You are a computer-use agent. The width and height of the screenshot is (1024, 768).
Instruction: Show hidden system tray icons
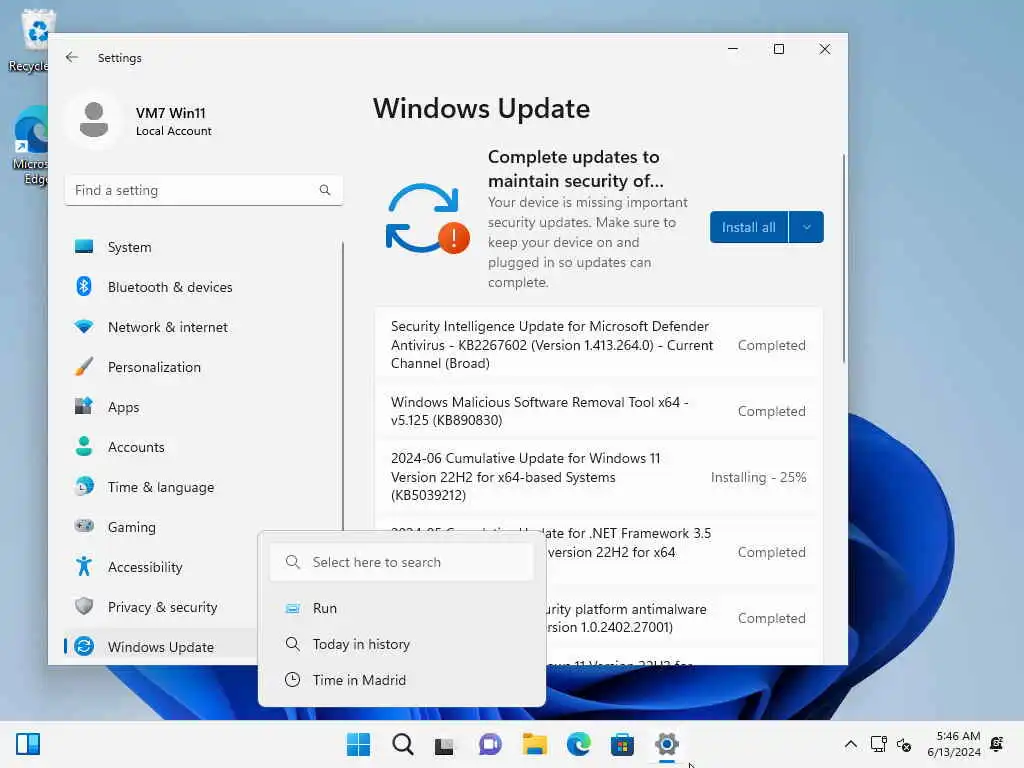click(850, 744)
